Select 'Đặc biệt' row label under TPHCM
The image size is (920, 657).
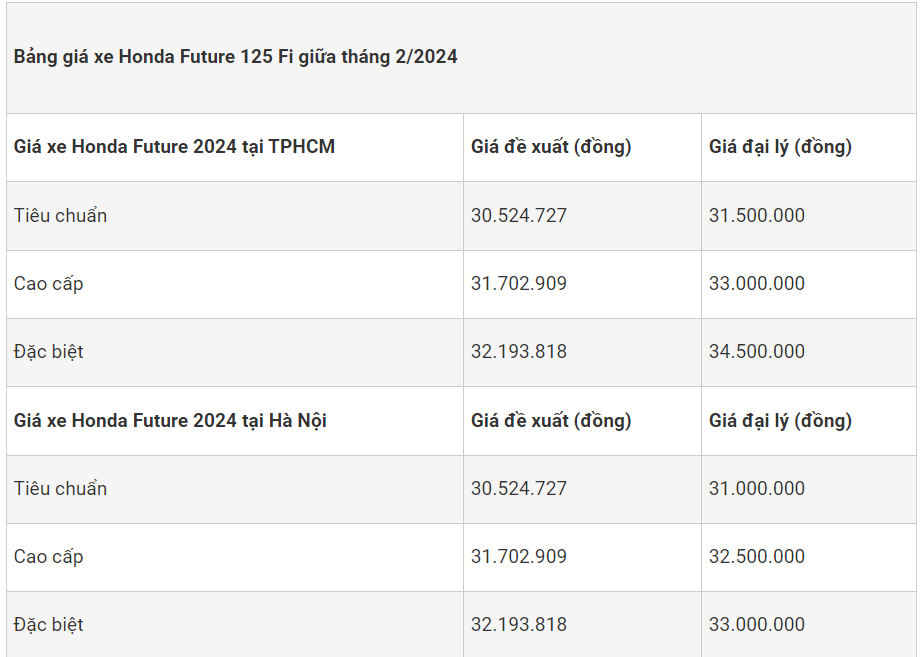tap(49, 351)
